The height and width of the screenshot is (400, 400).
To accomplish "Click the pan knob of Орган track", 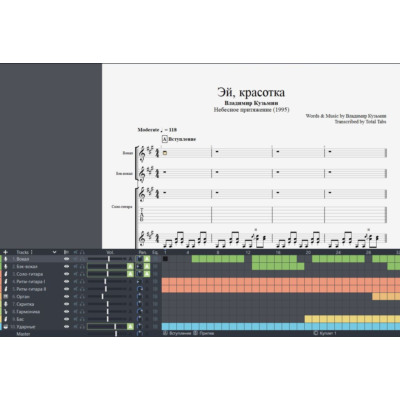I will click(140, 297).
